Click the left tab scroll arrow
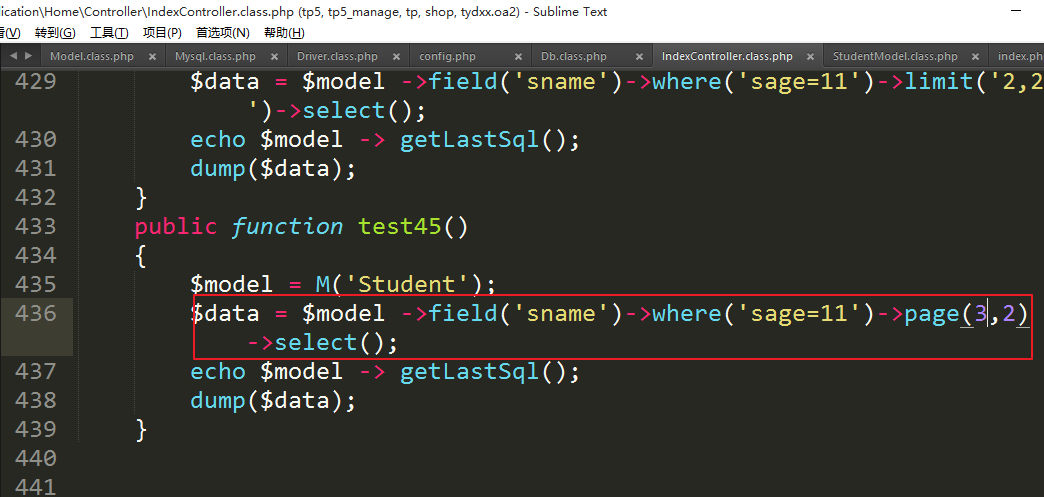The image size is (1044, 497). (15, 56)
